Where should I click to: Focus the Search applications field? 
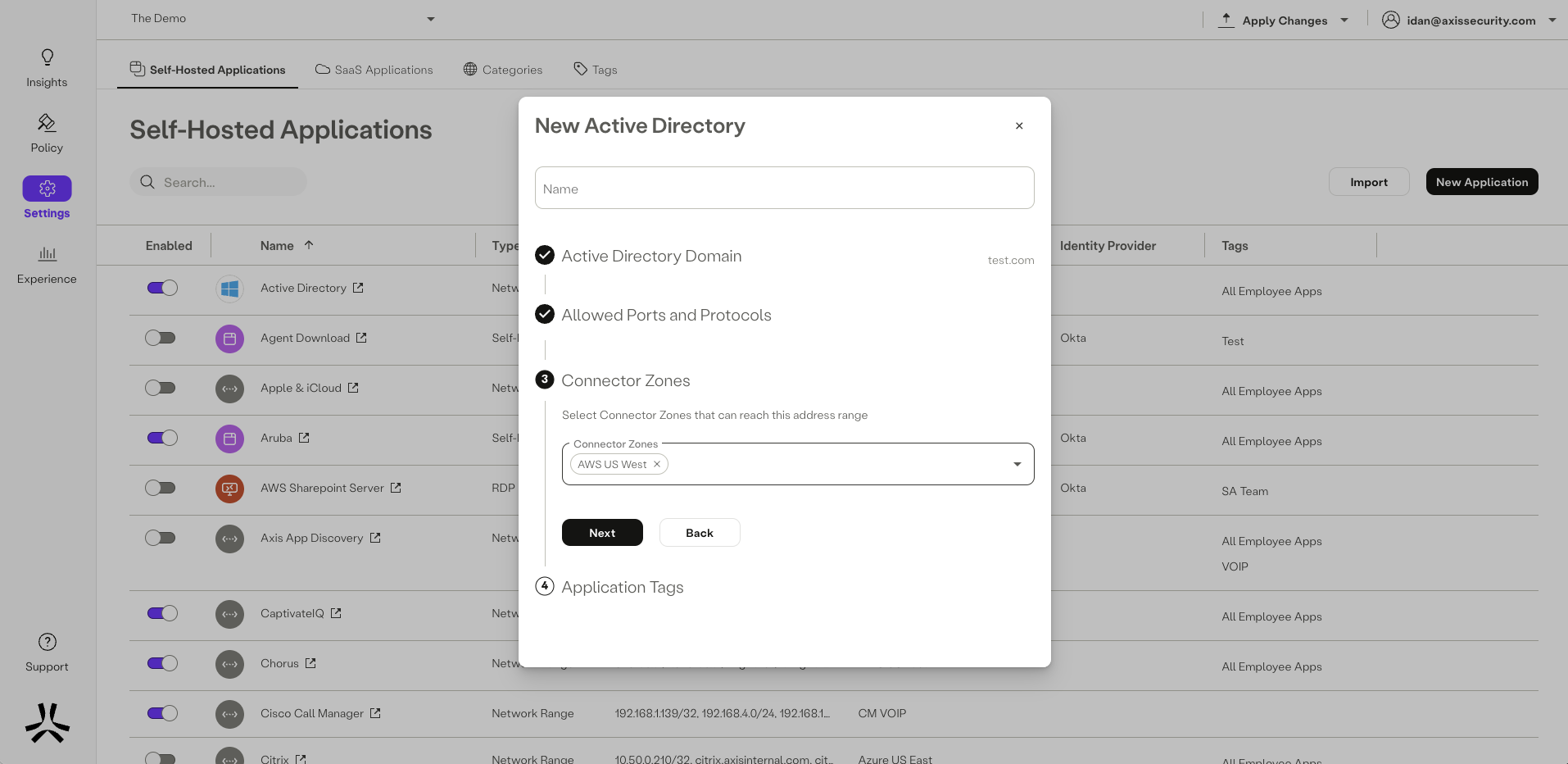(218, 182)
